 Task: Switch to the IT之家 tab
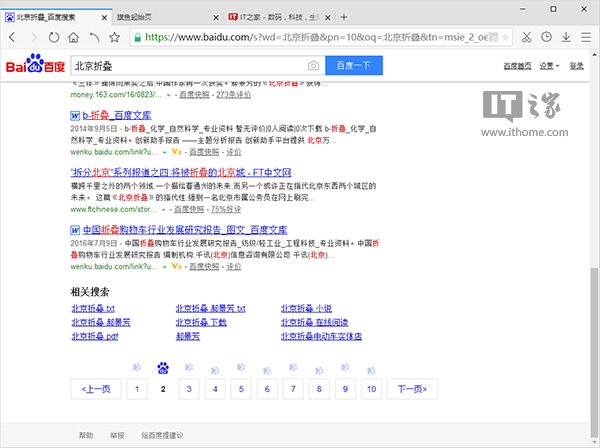(x=270, y=17)
